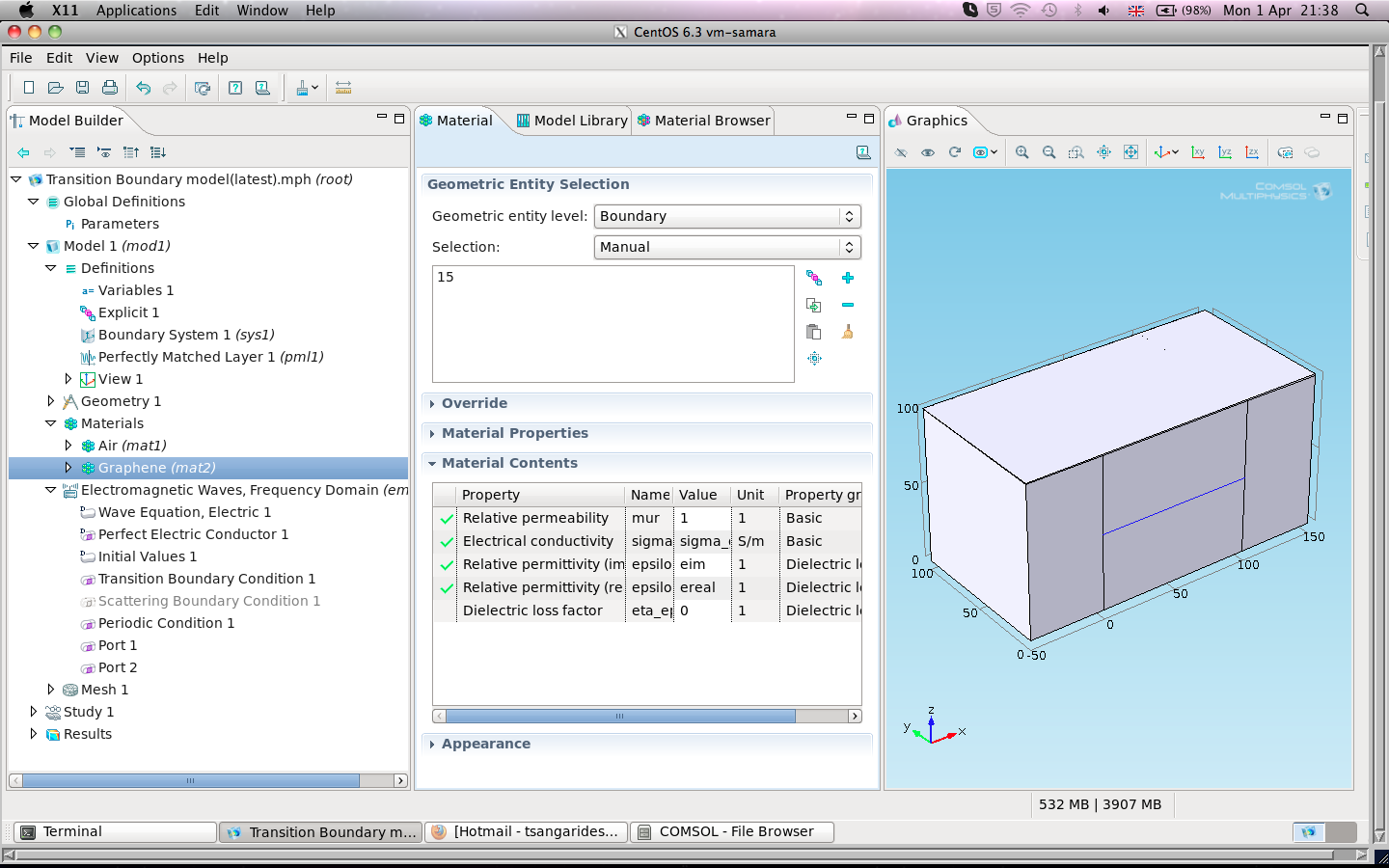Click the macOS volume icon
This screenshot has width=1389, height=868.
click(1104, 11)
